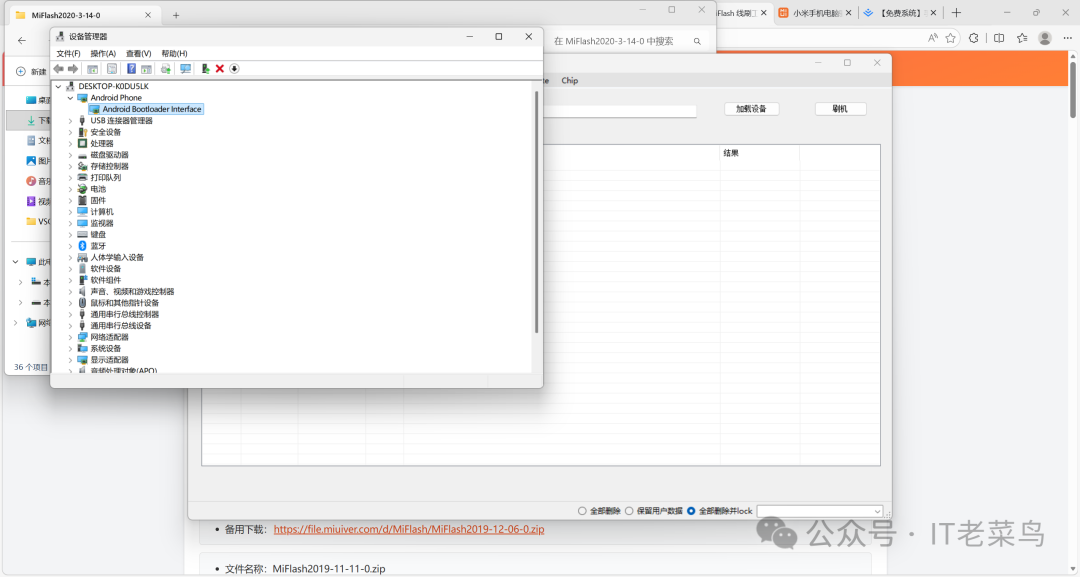Image resolution: width=1080 pixels, height=577 pixels.
Task: Click the Help question mark toolbar icon
Action: coord(131,68)
